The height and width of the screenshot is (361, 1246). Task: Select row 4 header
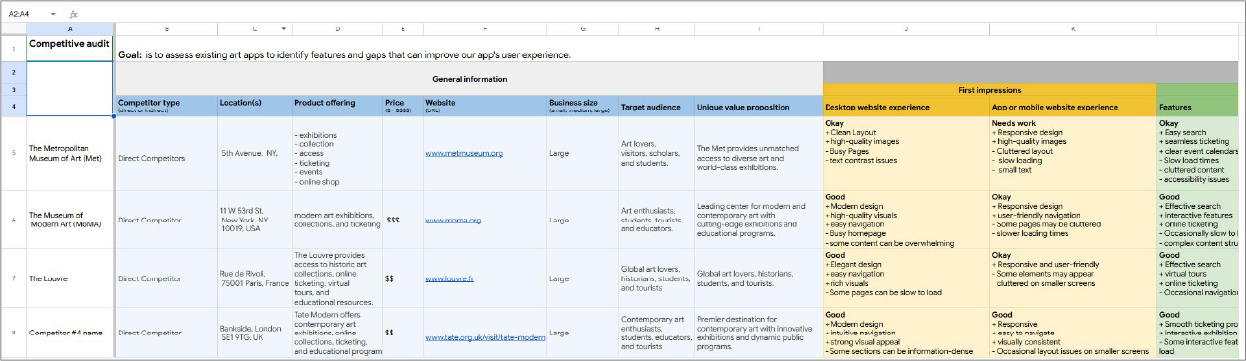click(x=13, y=106)
